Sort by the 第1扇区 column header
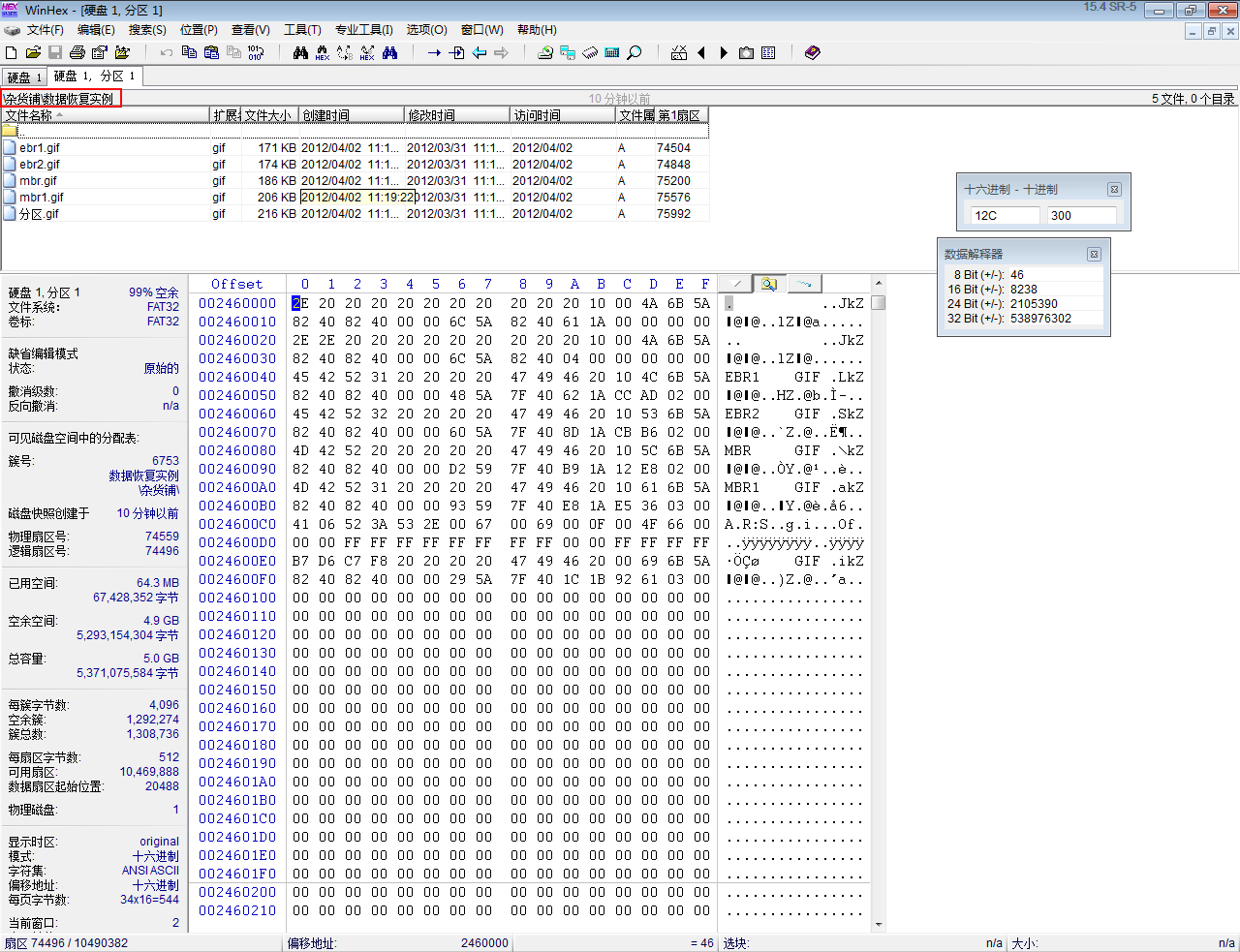 [x=682, y=115]
